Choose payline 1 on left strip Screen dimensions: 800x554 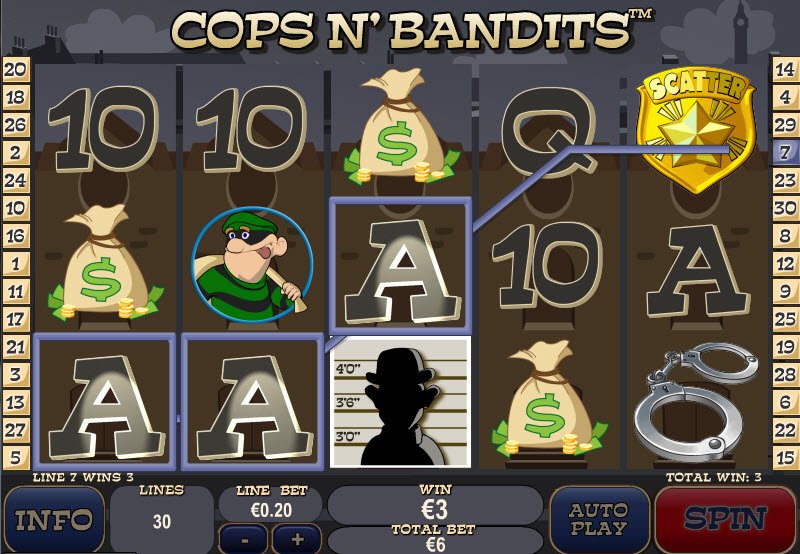[x=16, y=264]
